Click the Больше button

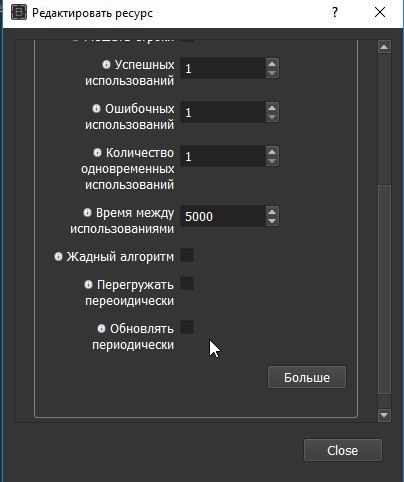click(x=307, y=377)
